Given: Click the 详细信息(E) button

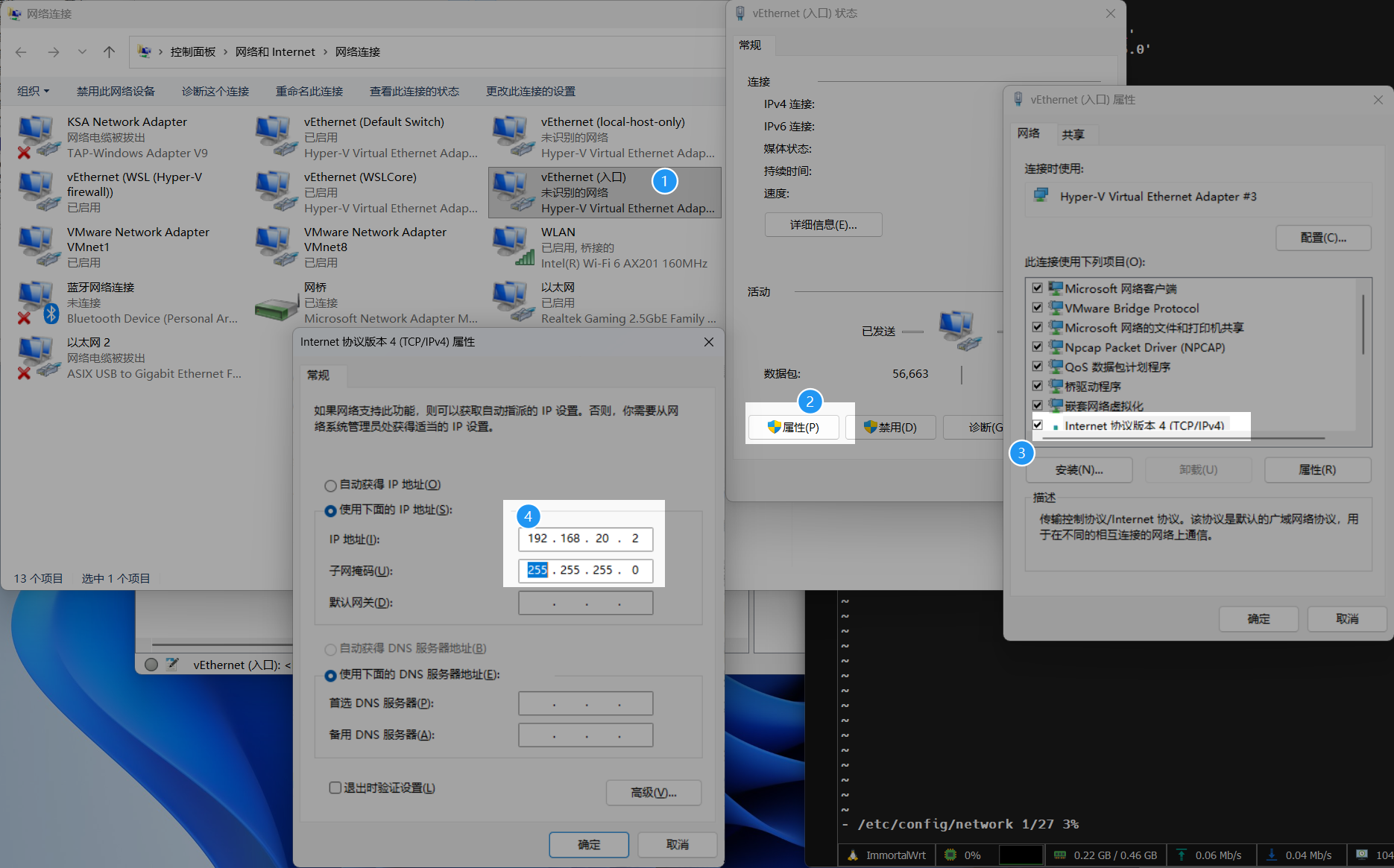Looking at the screenshot, I should (x=823, y=224).
